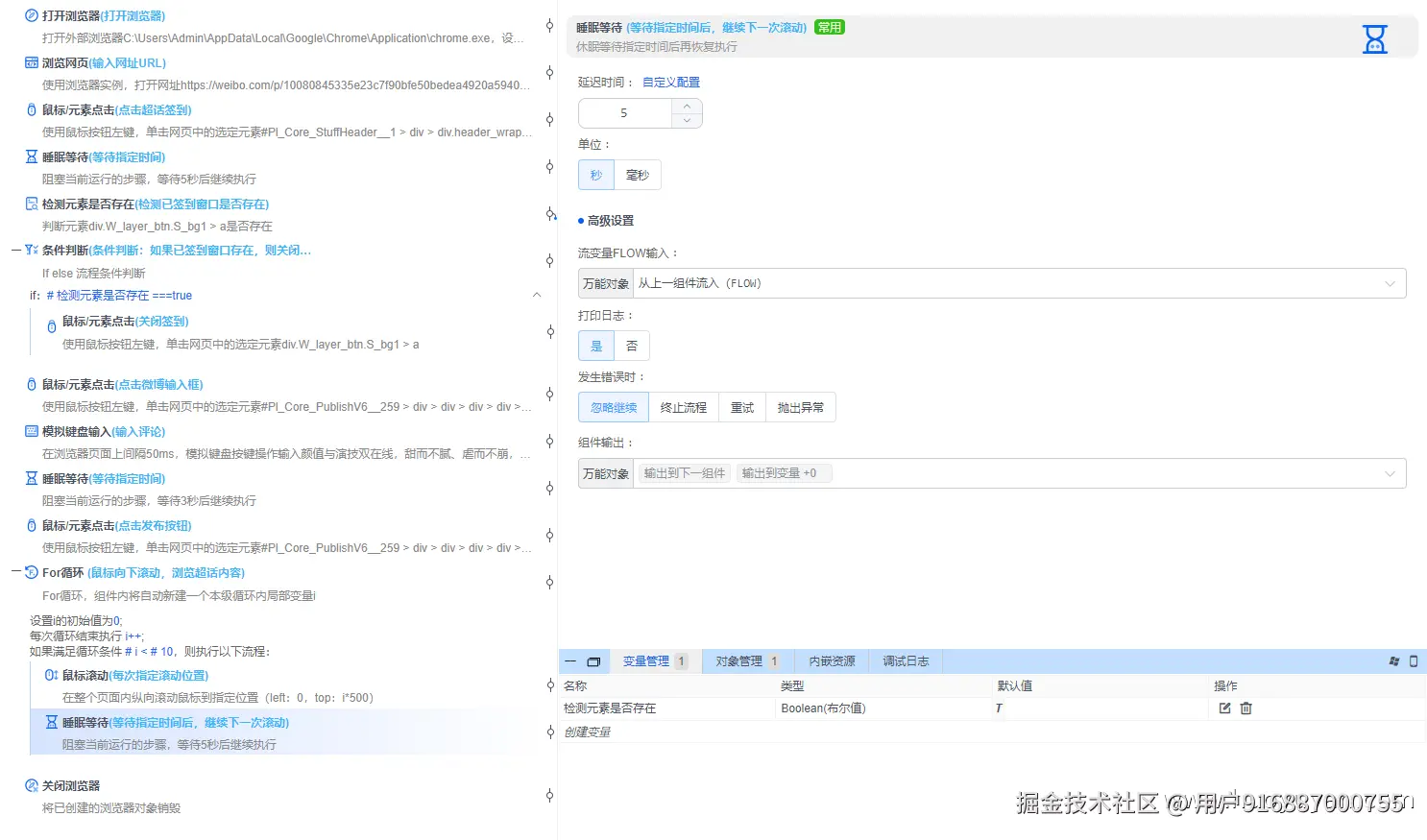Image resolution: width=1427 pixels, height=840 pixels.
Task: Click the filter icon of 条件判断 step
Action: tap(32, 251)
